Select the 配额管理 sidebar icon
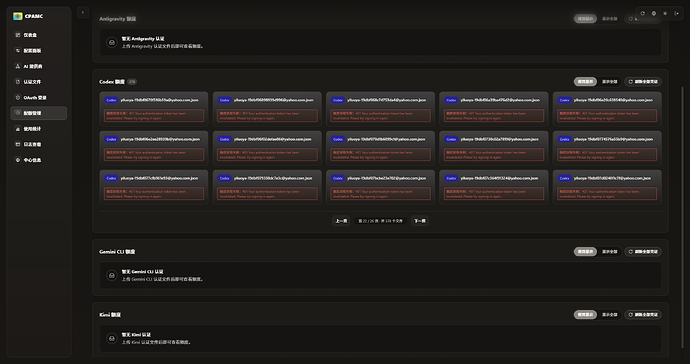 coord(18,113)
